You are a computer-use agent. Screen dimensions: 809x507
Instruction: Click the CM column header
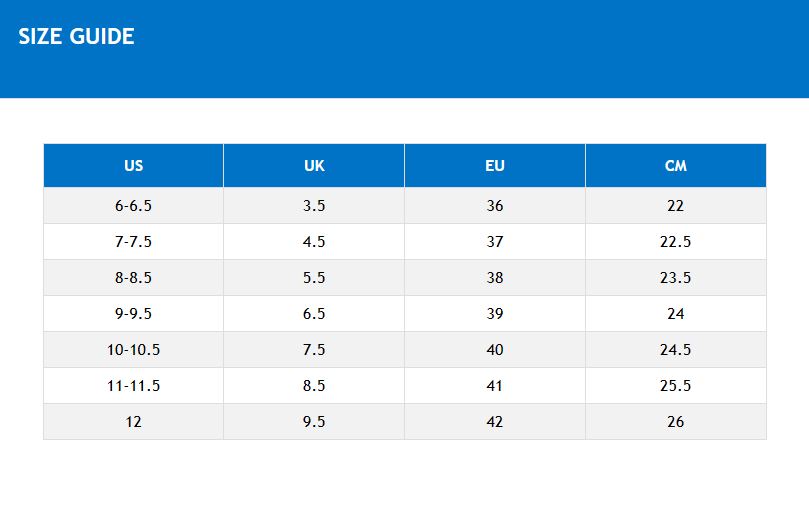pos(676,166)
